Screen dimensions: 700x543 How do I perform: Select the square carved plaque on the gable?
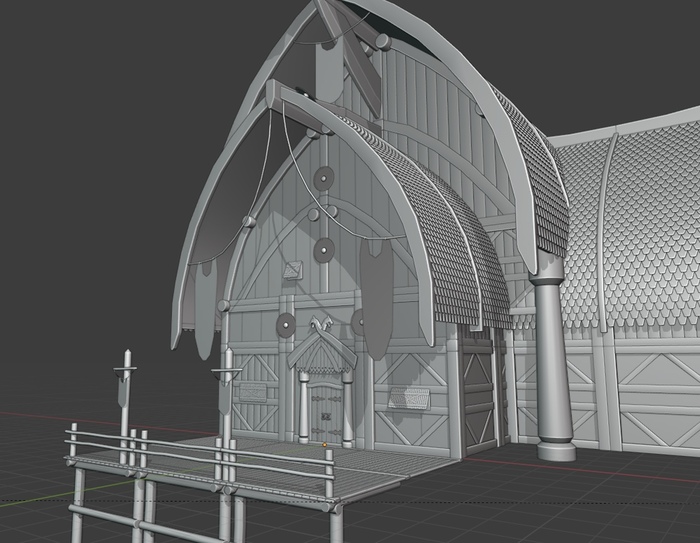(x=293, y=270)
